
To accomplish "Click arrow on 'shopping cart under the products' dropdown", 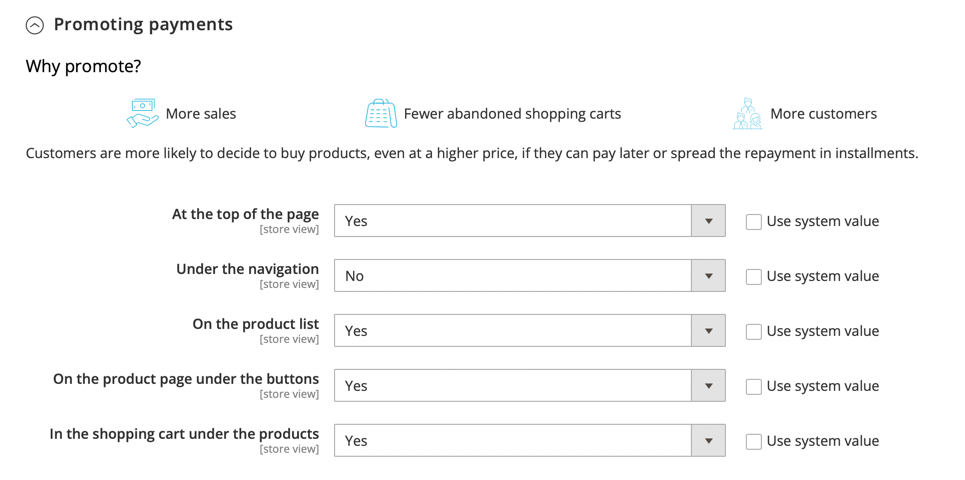I will point(708,441).
